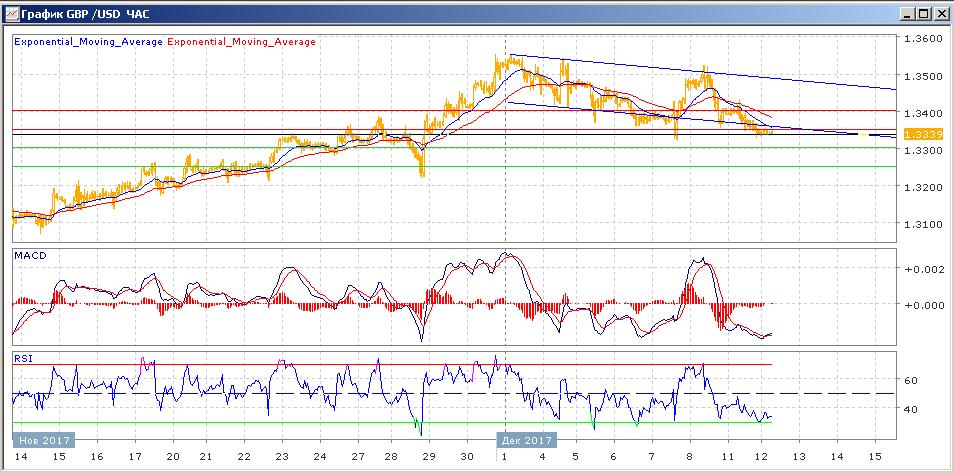Click the MACD panel label
This screenshot has width=954, height=473.
[30, 256]
